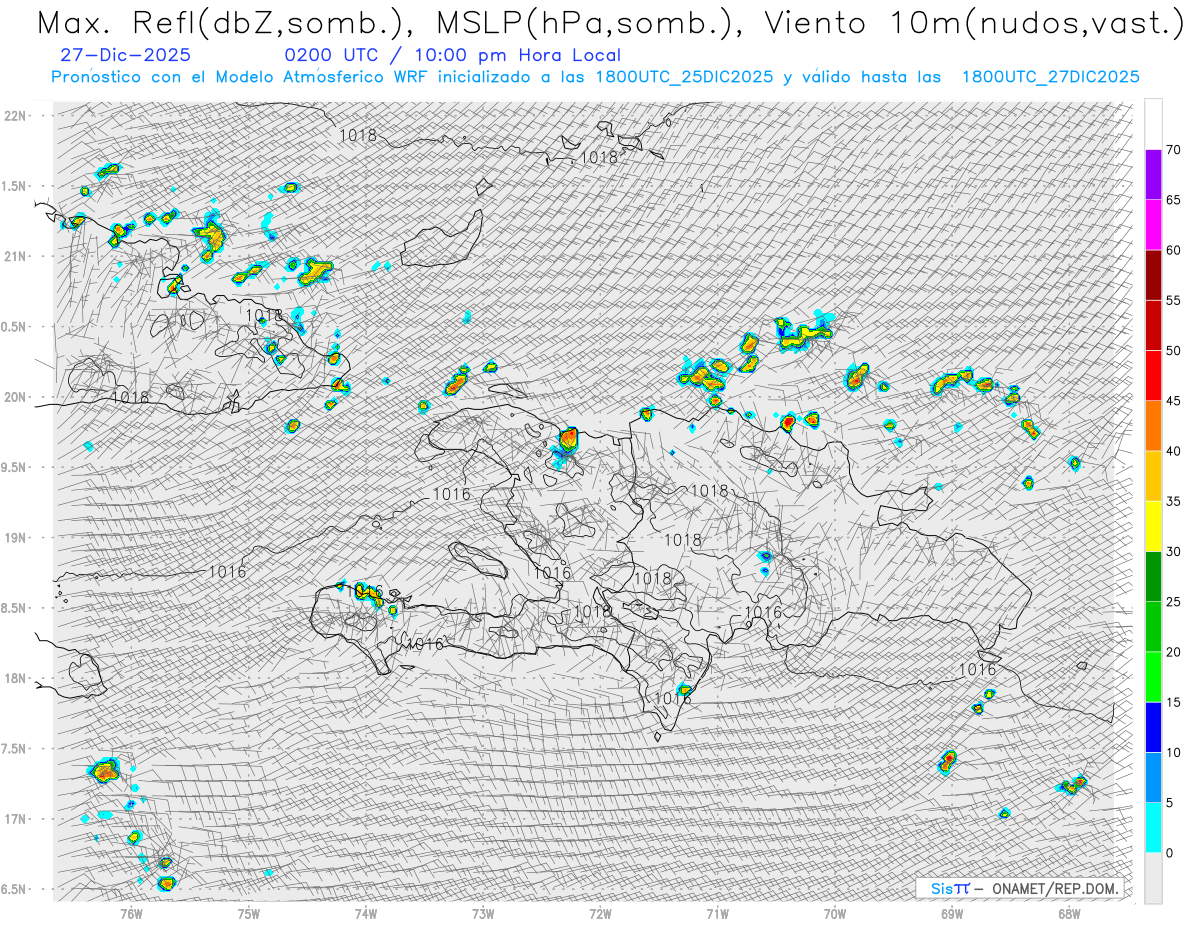Screen dimensions: 1200x927
Task: Click the '65' value on the colorbar
Action: point(1173,200)
